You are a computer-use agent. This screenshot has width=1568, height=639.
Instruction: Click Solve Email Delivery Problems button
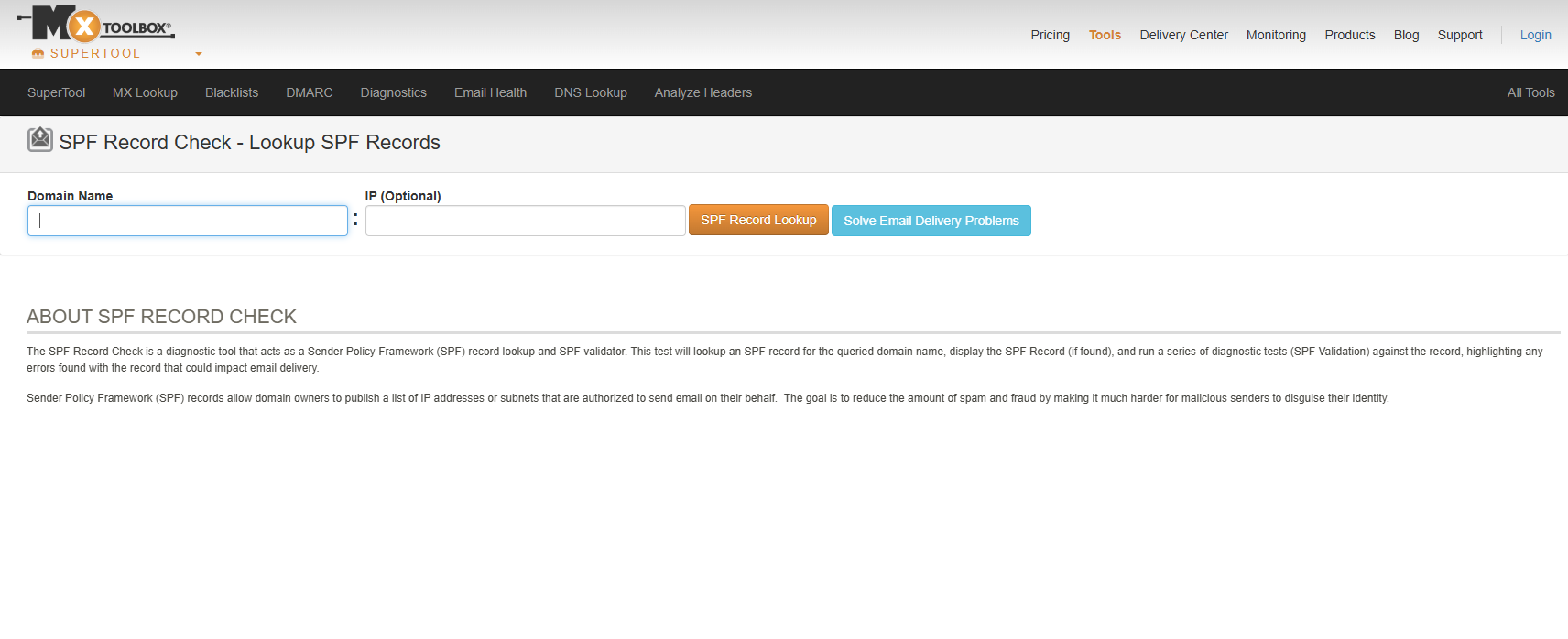click(x=931, y=221)
